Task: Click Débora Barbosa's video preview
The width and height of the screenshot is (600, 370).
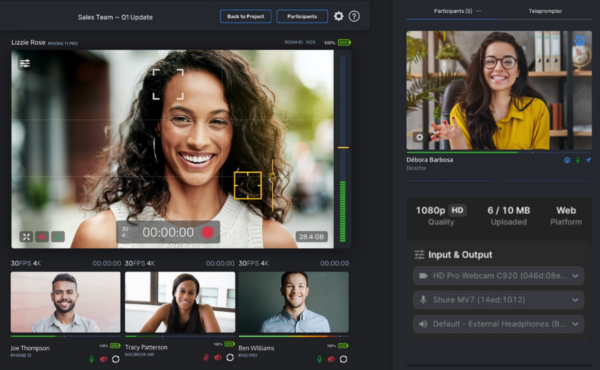Action: [x=499, y=90]
